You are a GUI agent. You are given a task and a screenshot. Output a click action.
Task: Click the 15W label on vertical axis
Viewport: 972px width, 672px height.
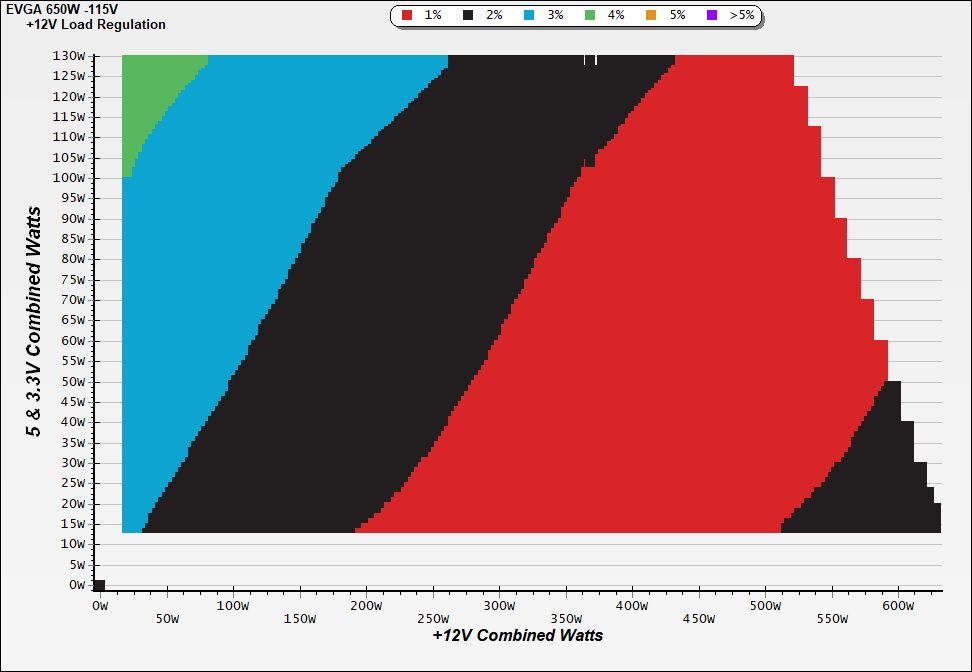pos(75,524)
